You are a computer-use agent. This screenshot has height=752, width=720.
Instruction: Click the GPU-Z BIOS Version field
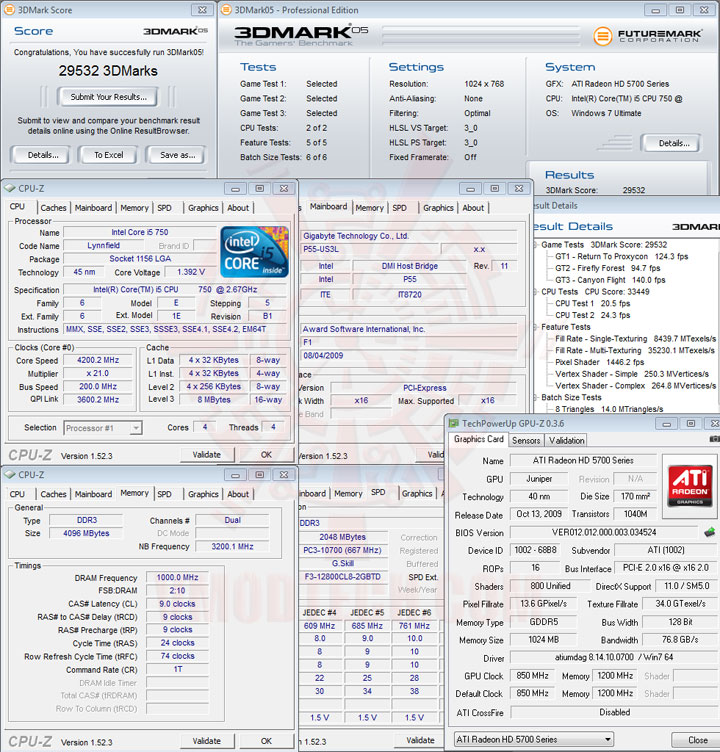click(x=604, y=532)
